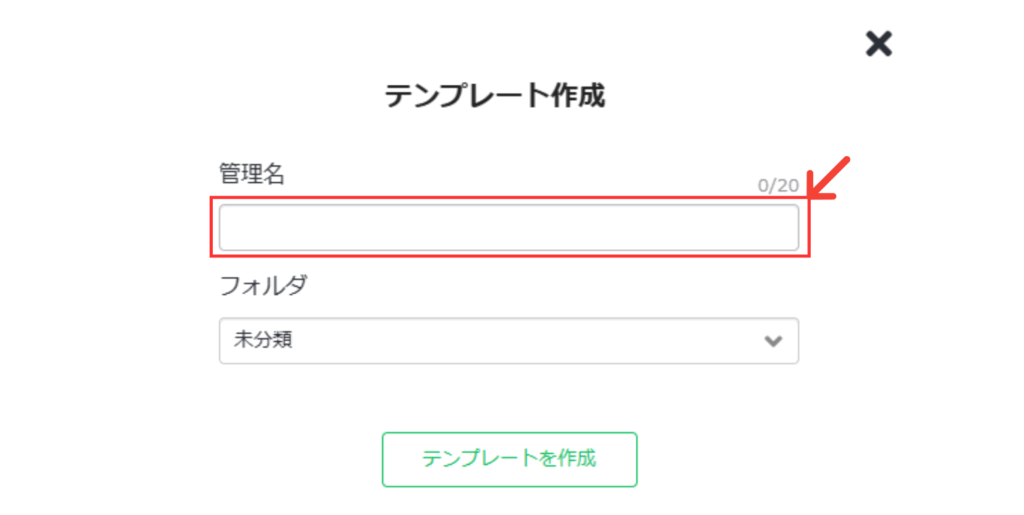
Task: Click inside the red highlighted input area
Action: (x=508, y=228)
